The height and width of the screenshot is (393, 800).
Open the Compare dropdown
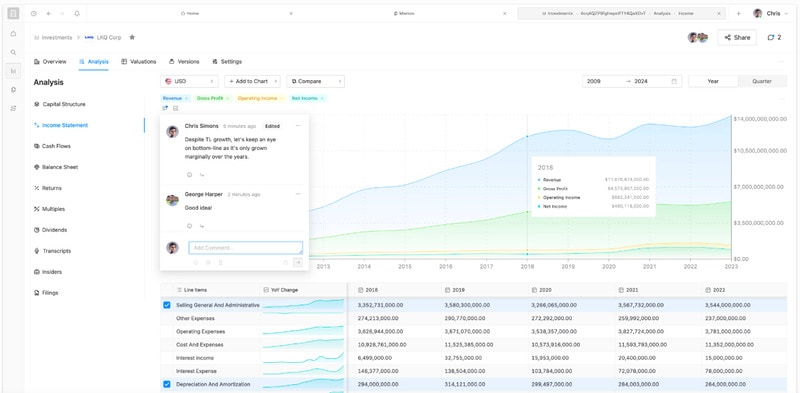[x=315, y=81]
